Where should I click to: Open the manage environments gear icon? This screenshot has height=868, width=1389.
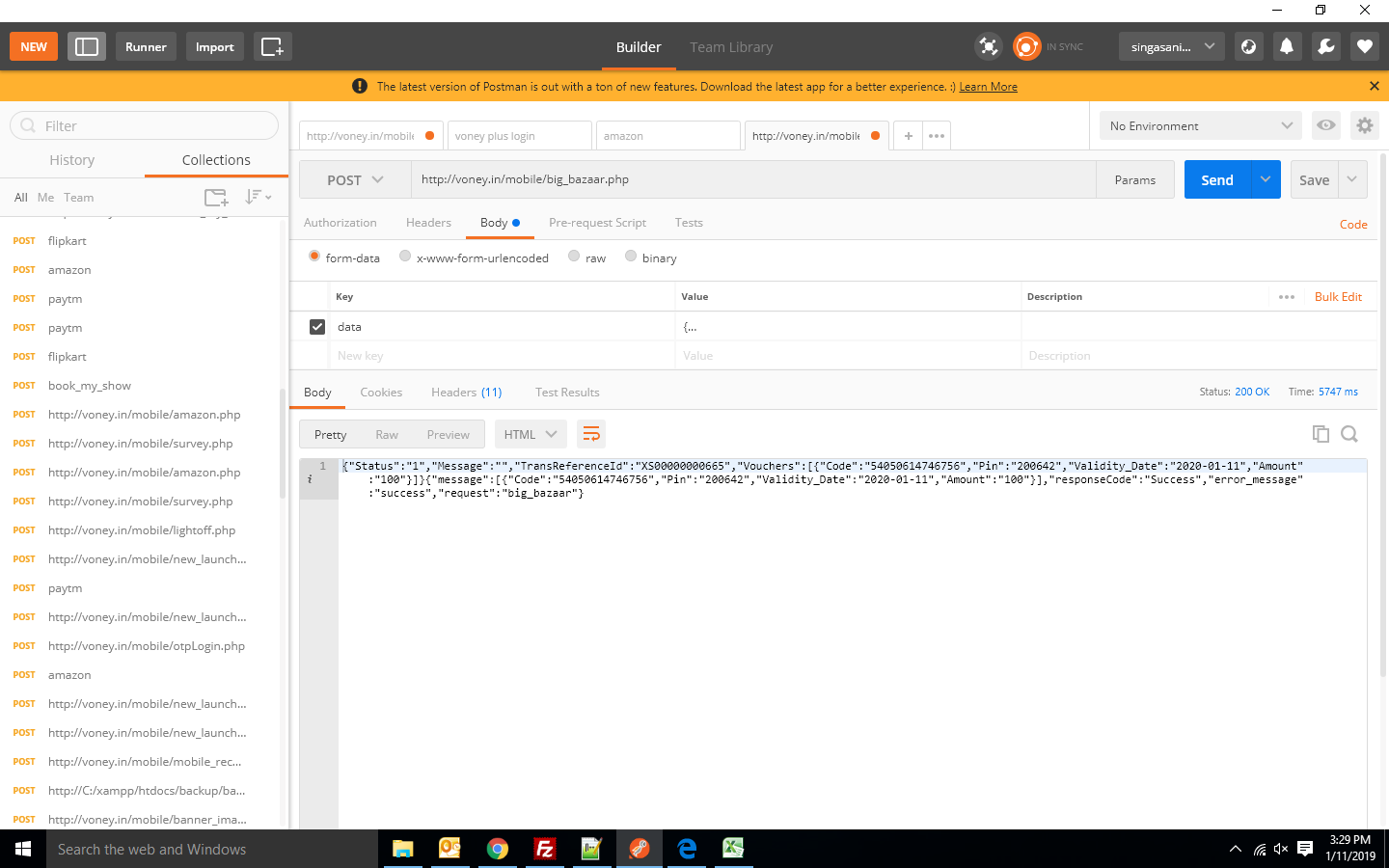point(1364,125)
